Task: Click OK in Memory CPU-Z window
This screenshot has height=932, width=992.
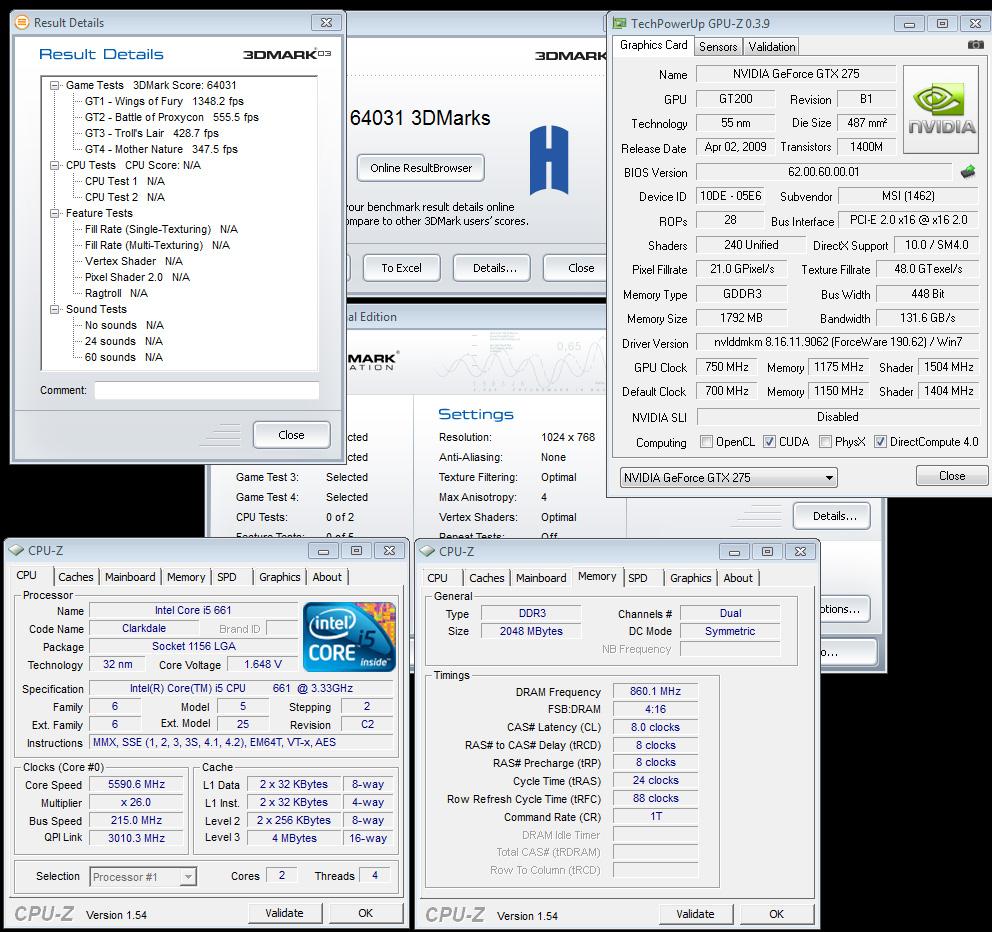Action: [x=776, y=914]
